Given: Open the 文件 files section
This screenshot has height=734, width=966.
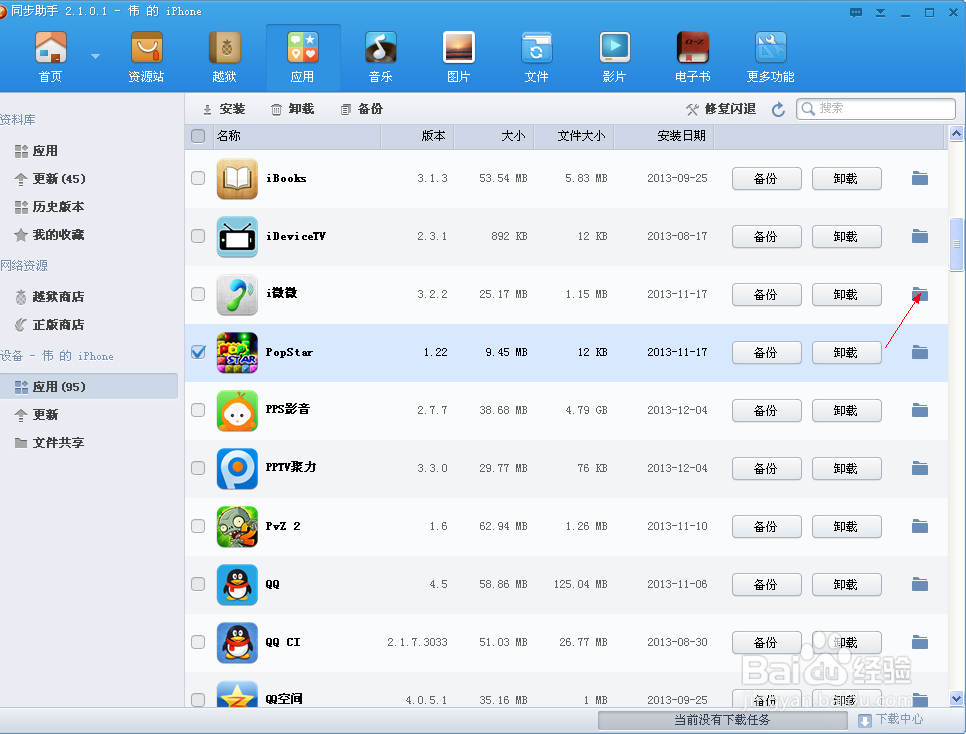Looking at the screenshot, I should pos(536,57).
